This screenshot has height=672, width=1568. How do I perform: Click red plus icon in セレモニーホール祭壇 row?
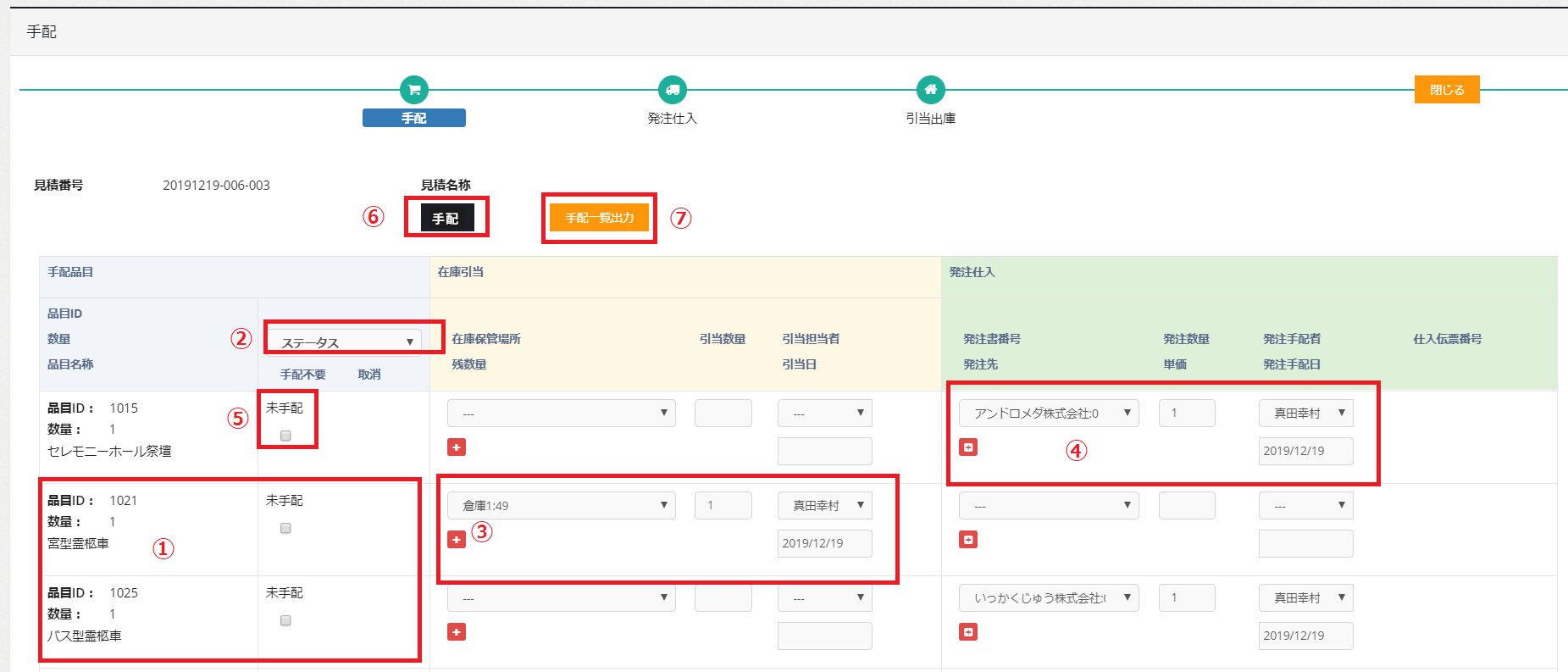pyautogui.click(x=457, y=447)
